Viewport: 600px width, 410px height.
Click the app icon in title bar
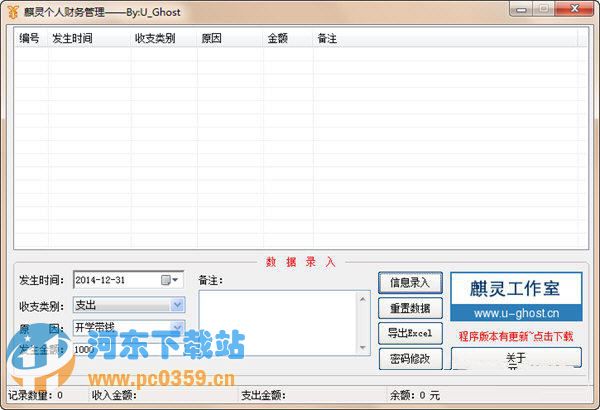click(x=12, y=11)
